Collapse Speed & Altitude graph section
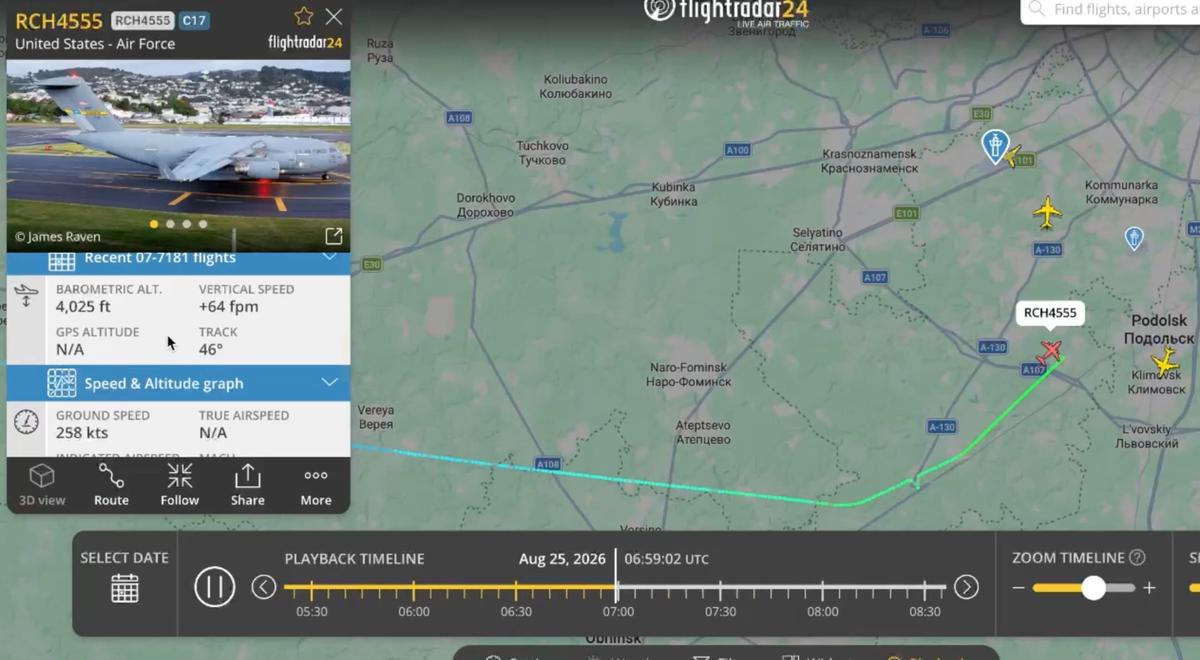This screenshot has height=660, width=1200. 329,383
